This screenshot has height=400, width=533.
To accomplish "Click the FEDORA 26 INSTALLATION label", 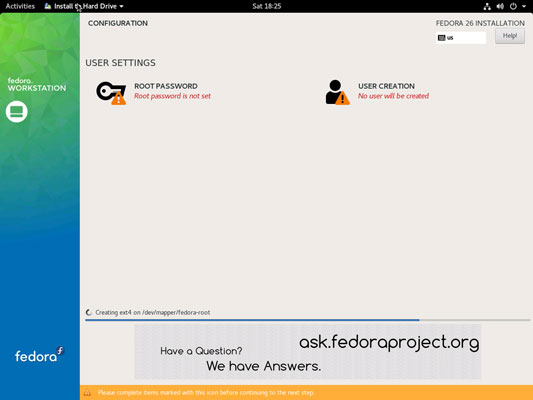I will point(480,23).
